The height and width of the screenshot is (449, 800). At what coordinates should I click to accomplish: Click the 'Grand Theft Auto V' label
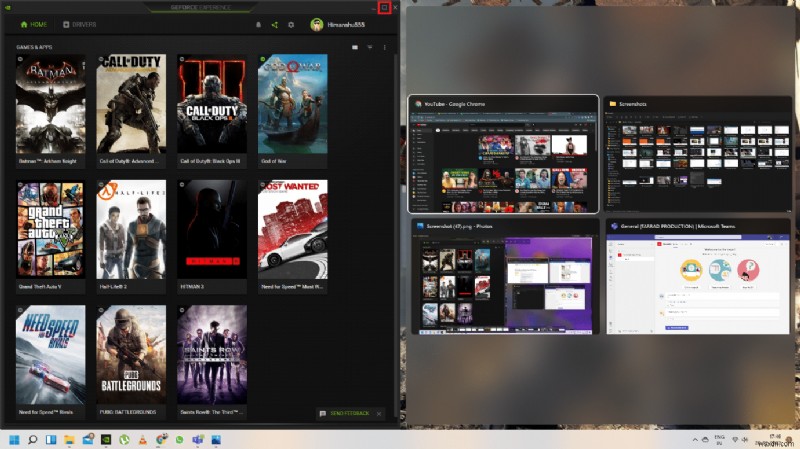tap(40, 287)
